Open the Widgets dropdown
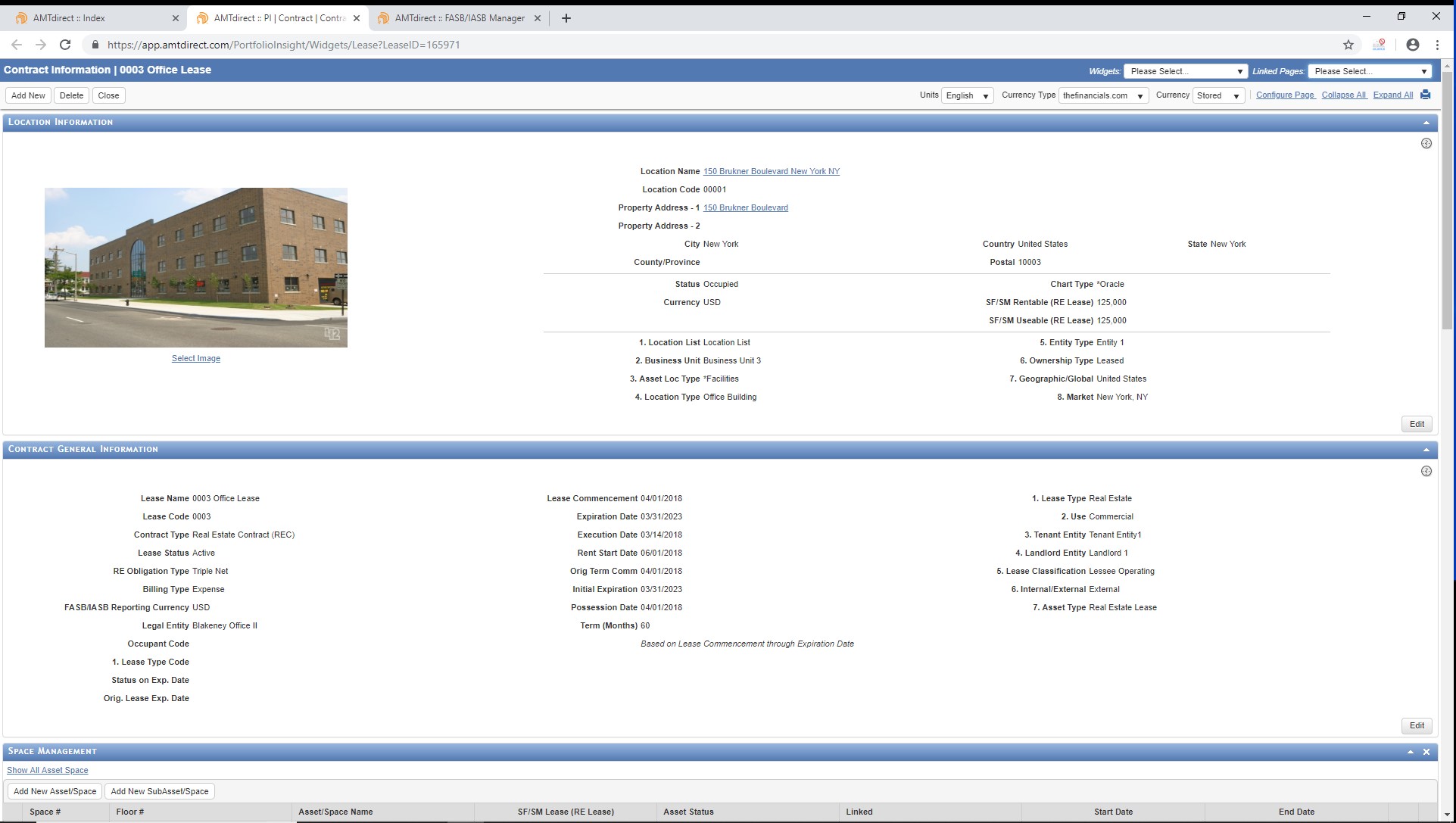The height and width of the screenshot is (823, 1456). point(1185,71)
